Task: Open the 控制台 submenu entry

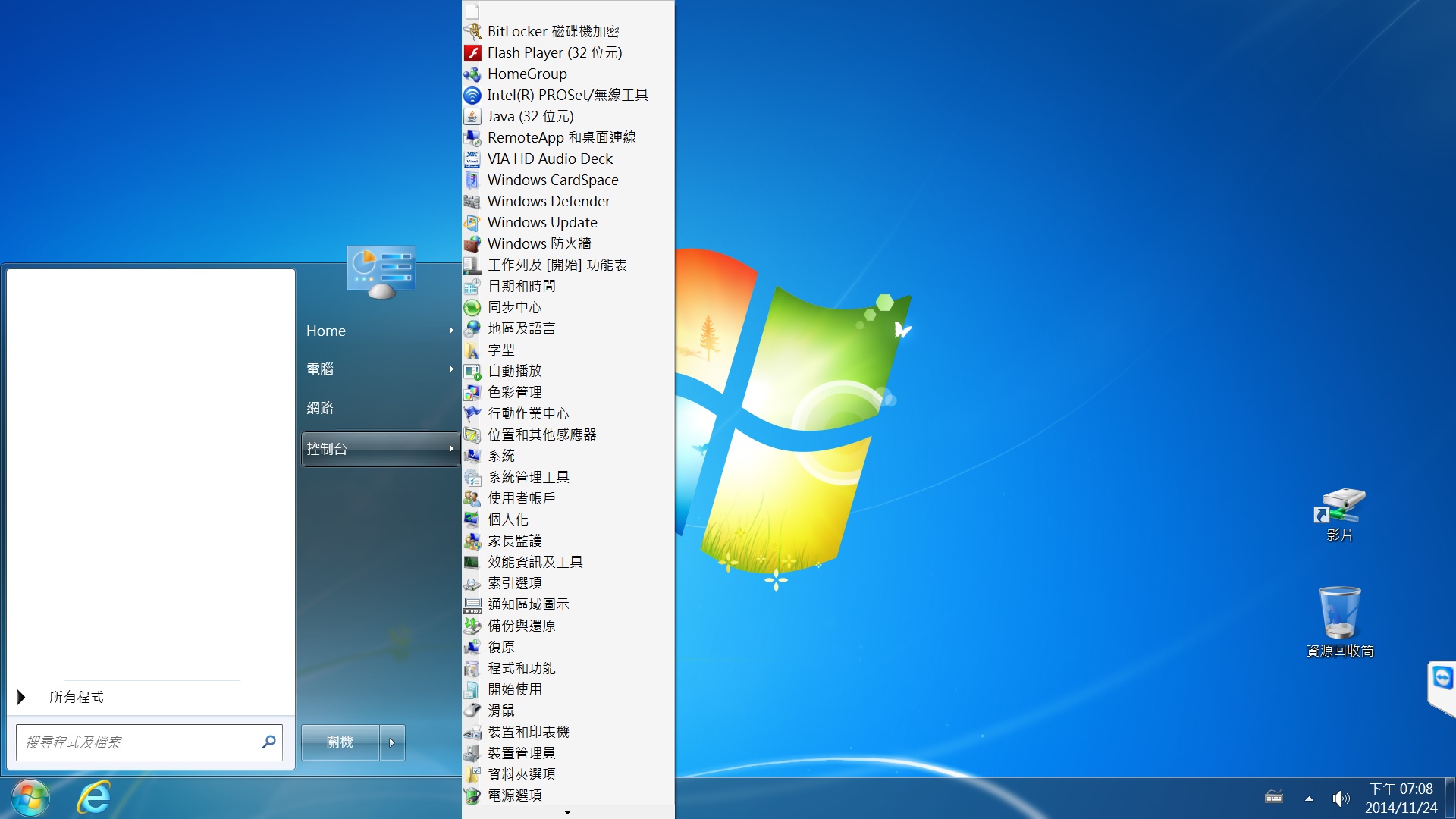Action: click(380, 449)
